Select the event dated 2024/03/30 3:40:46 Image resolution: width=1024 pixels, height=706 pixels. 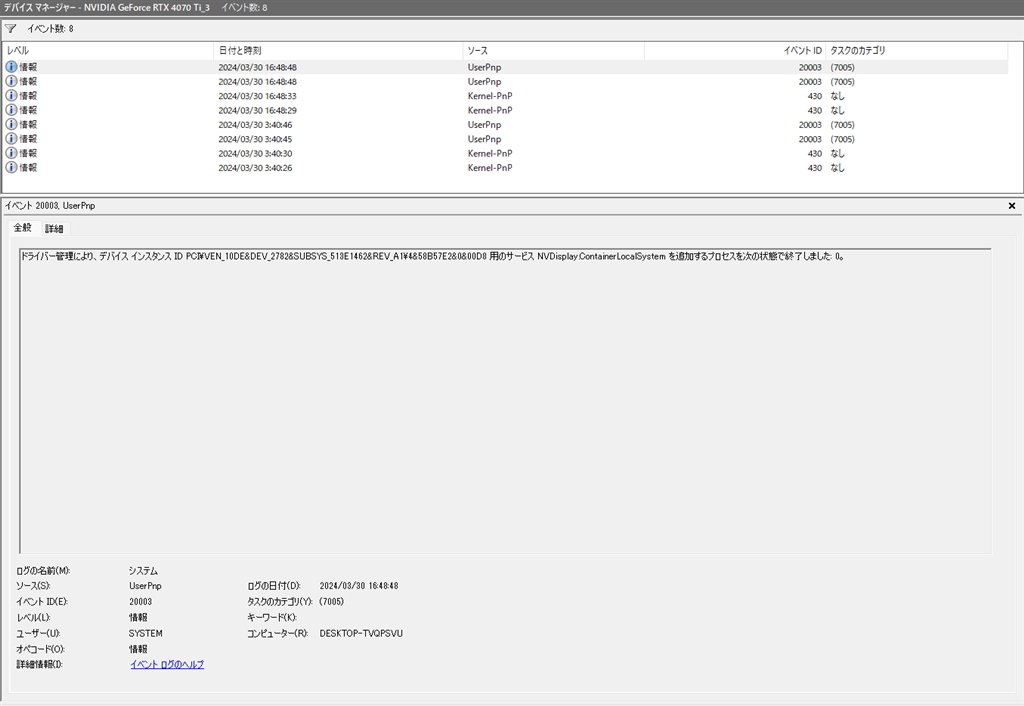pos(506,124)
